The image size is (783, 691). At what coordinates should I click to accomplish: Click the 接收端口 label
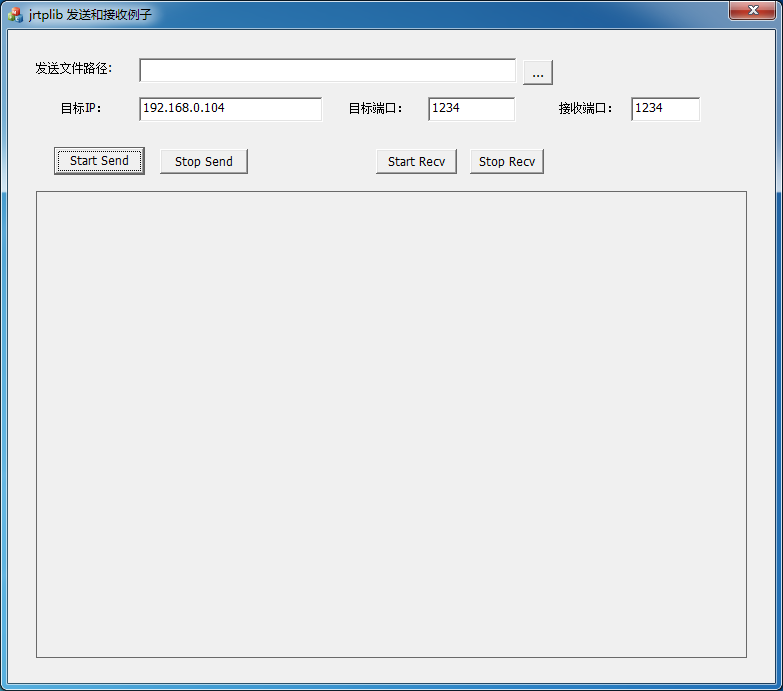[x=585, y=108]
